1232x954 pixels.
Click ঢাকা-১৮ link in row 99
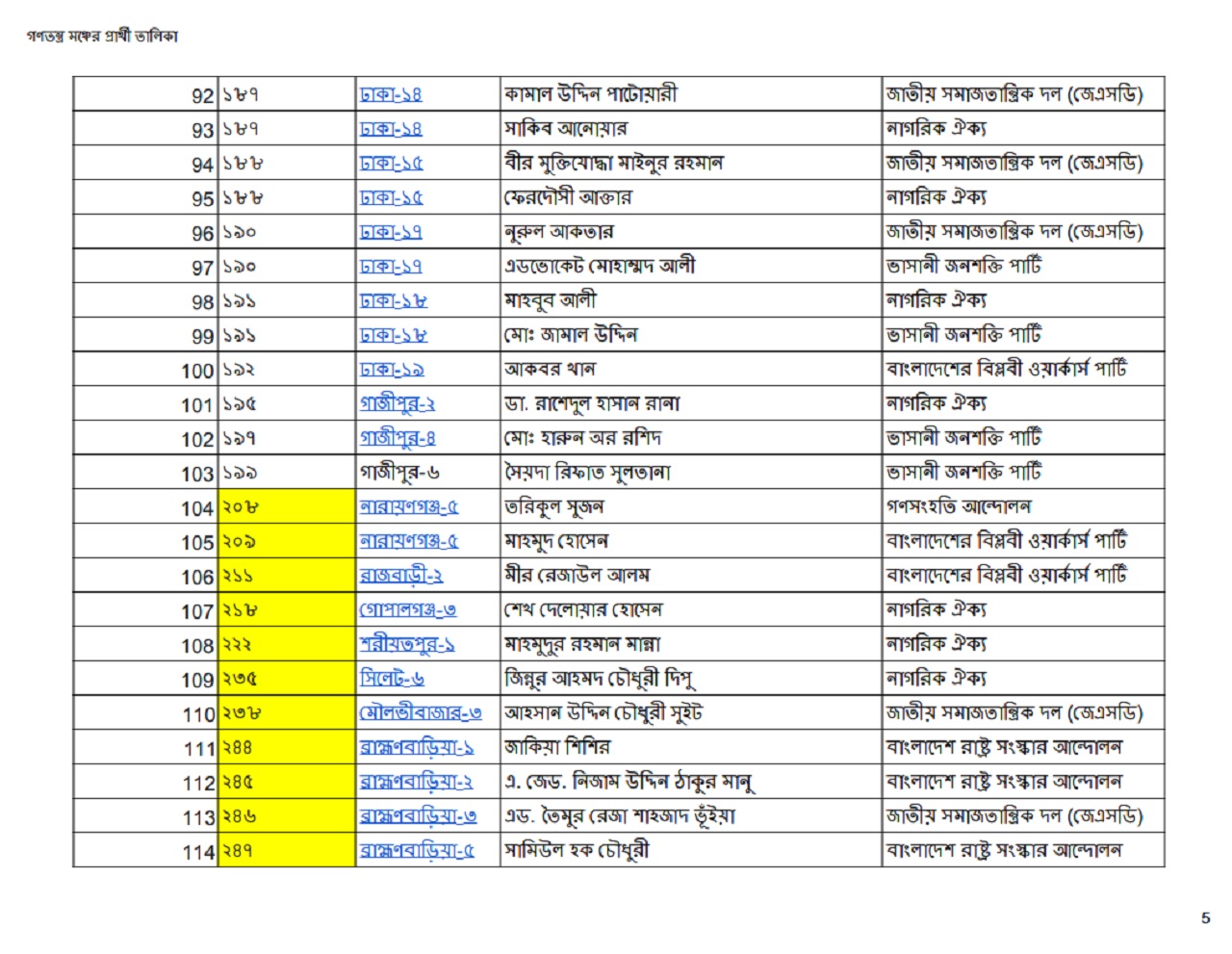coord(393,336)
